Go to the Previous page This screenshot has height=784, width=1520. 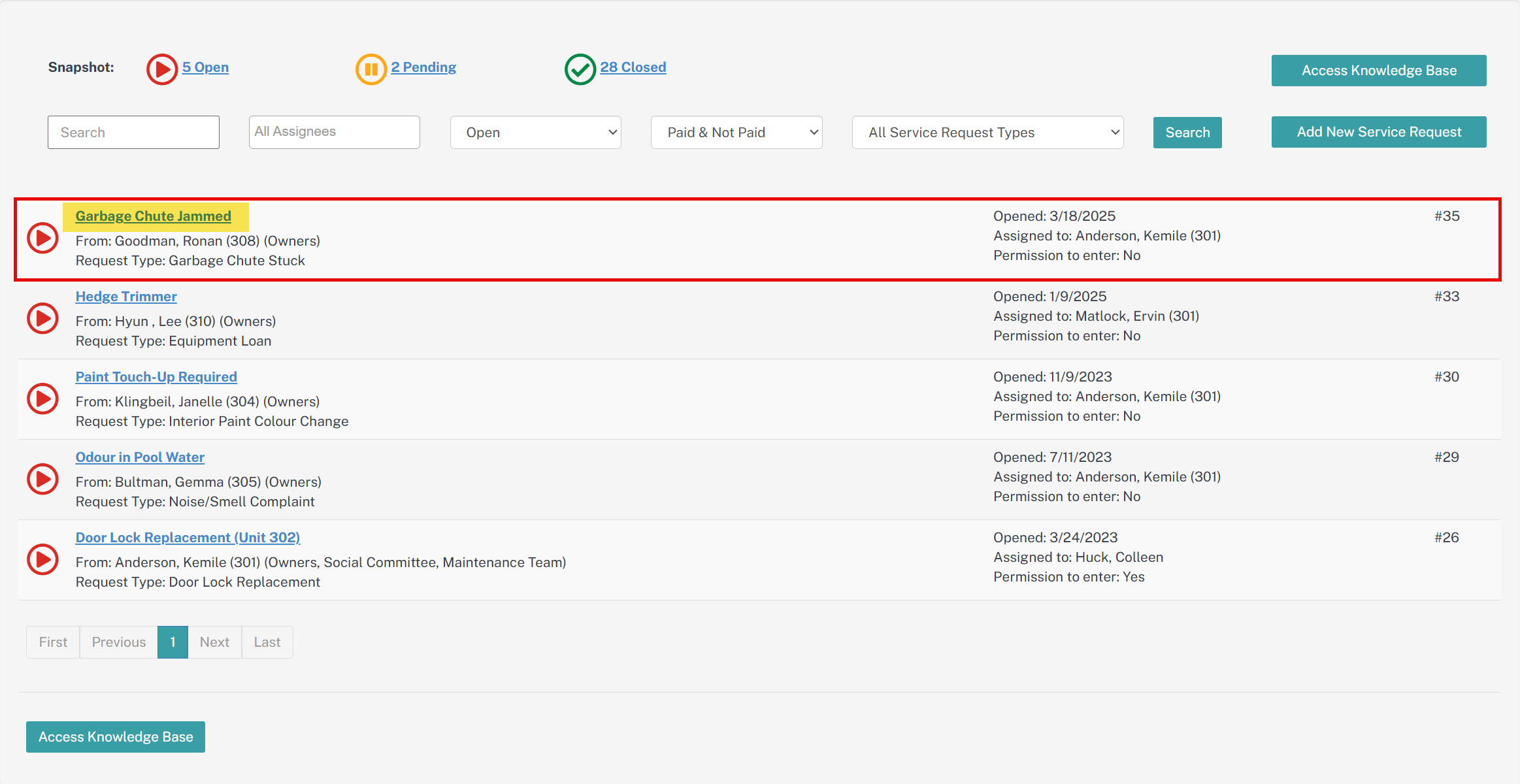tap(119, 642)
